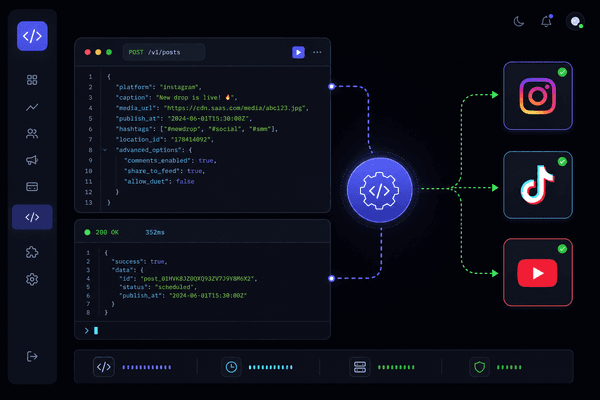Open the billing card icon in sidebar
The width and height of the screenshot is (600, 400).
32,187
